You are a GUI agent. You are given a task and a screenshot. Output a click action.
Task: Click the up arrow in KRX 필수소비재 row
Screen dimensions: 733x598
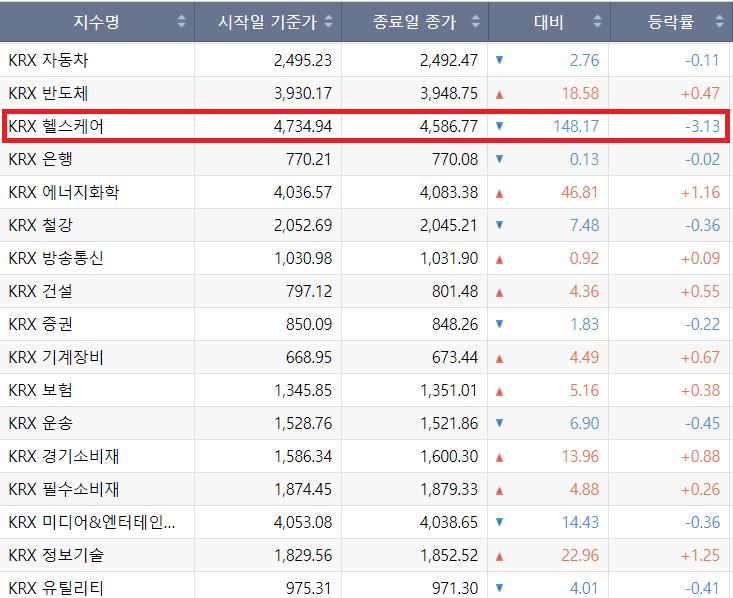coord(499,490)
